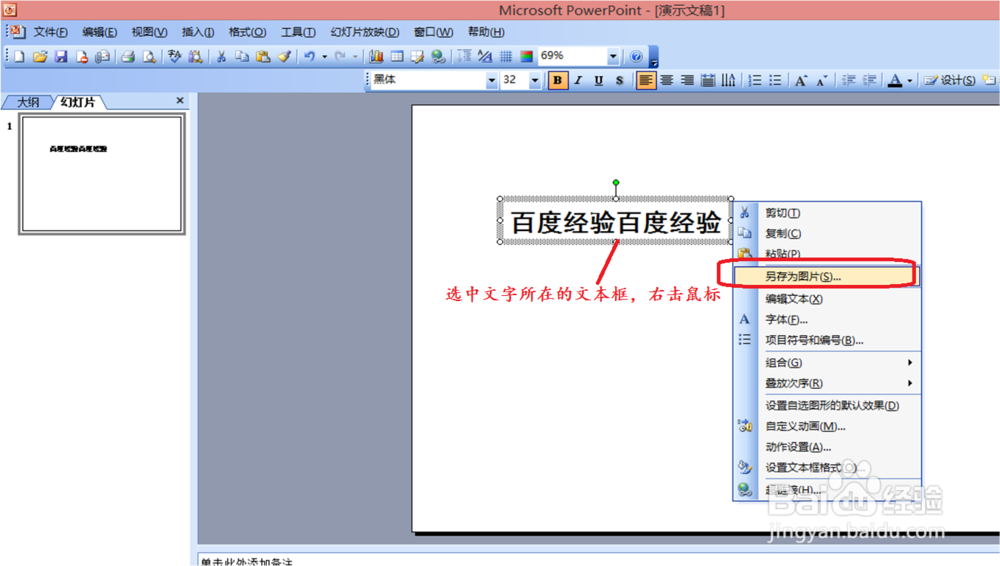This screenshot has height=566, width=1000.
Task: Activate the Format Painter brush
Action: click(x=284, y=57)
